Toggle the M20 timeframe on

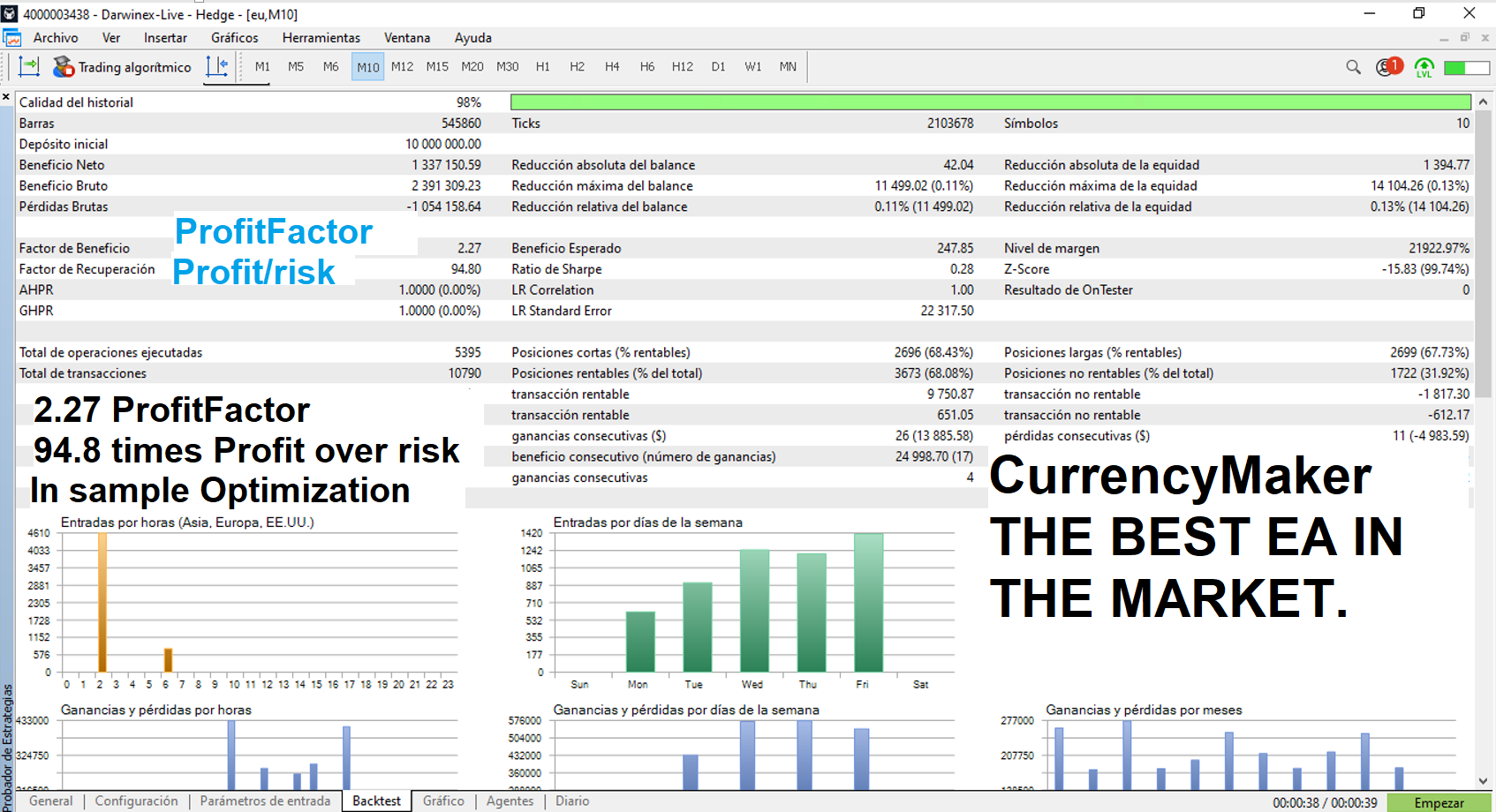pyautogui.click(x=472, y=66)
